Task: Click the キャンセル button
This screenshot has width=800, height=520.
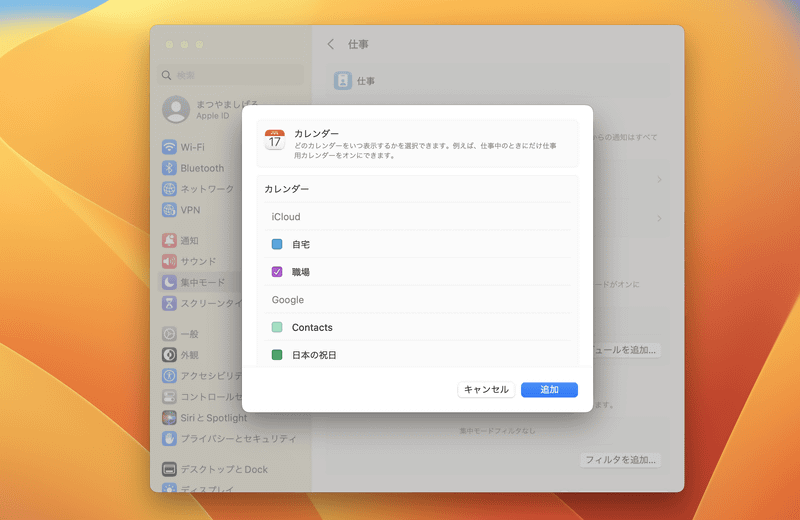Action: (486, 390)
